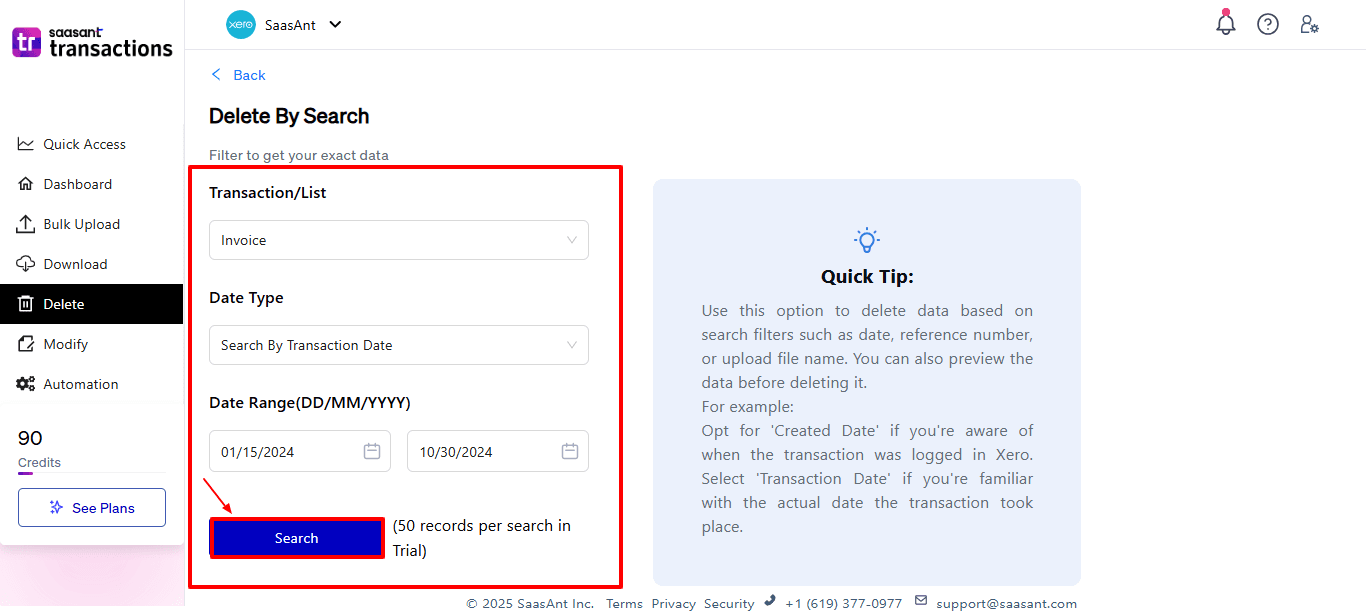Go to Quick Access in sidebar
Viewport: 1366px width, 614px height.
point(84,144)
